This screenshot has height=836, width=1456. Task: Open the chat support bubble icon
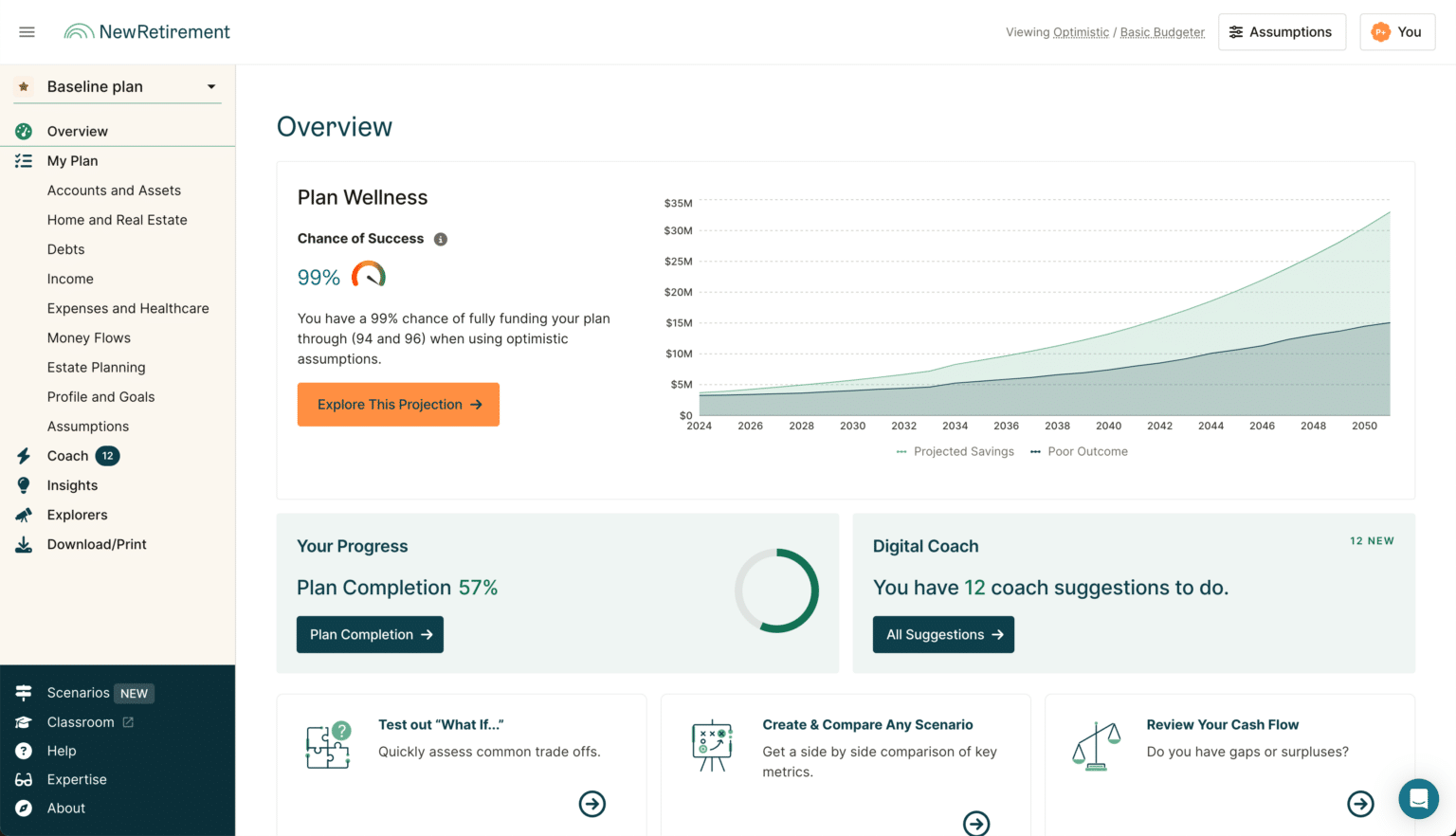(x=1418, y=799)
